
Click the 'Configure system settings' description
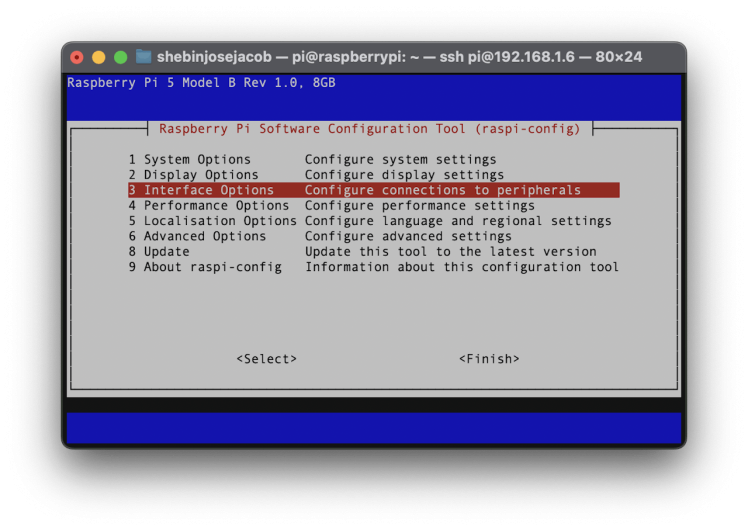(401, 159)
